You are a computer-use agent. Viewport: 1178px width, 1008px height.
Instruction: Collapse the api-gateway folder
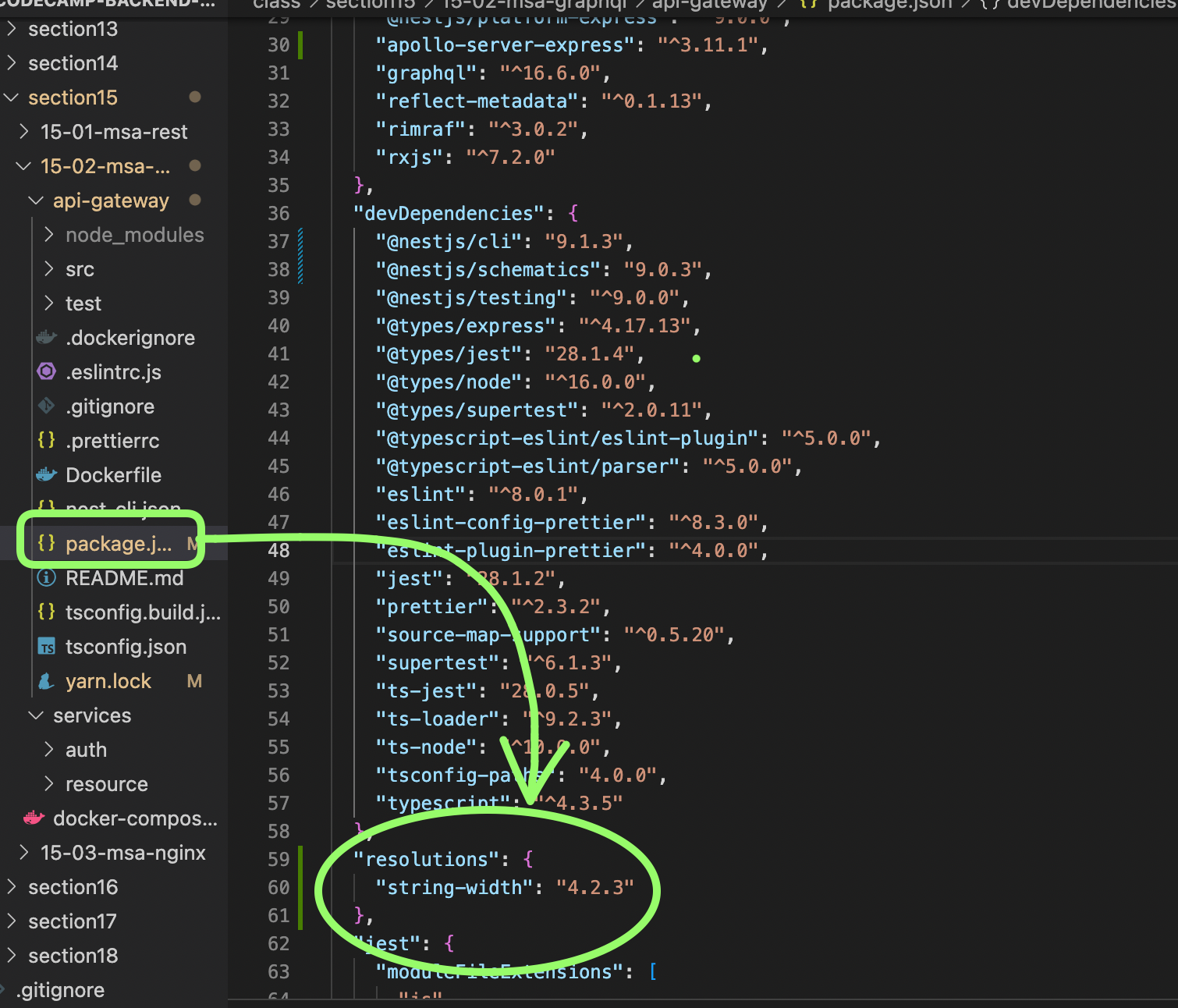(36, 201)
